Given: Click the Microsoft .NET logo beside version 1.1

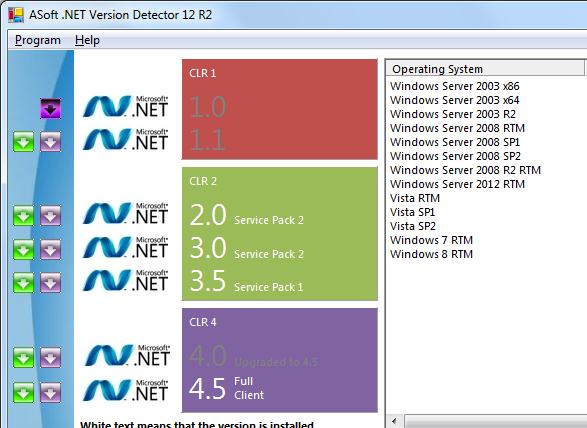Looking at the screenshot, I should tap(125, 139).
